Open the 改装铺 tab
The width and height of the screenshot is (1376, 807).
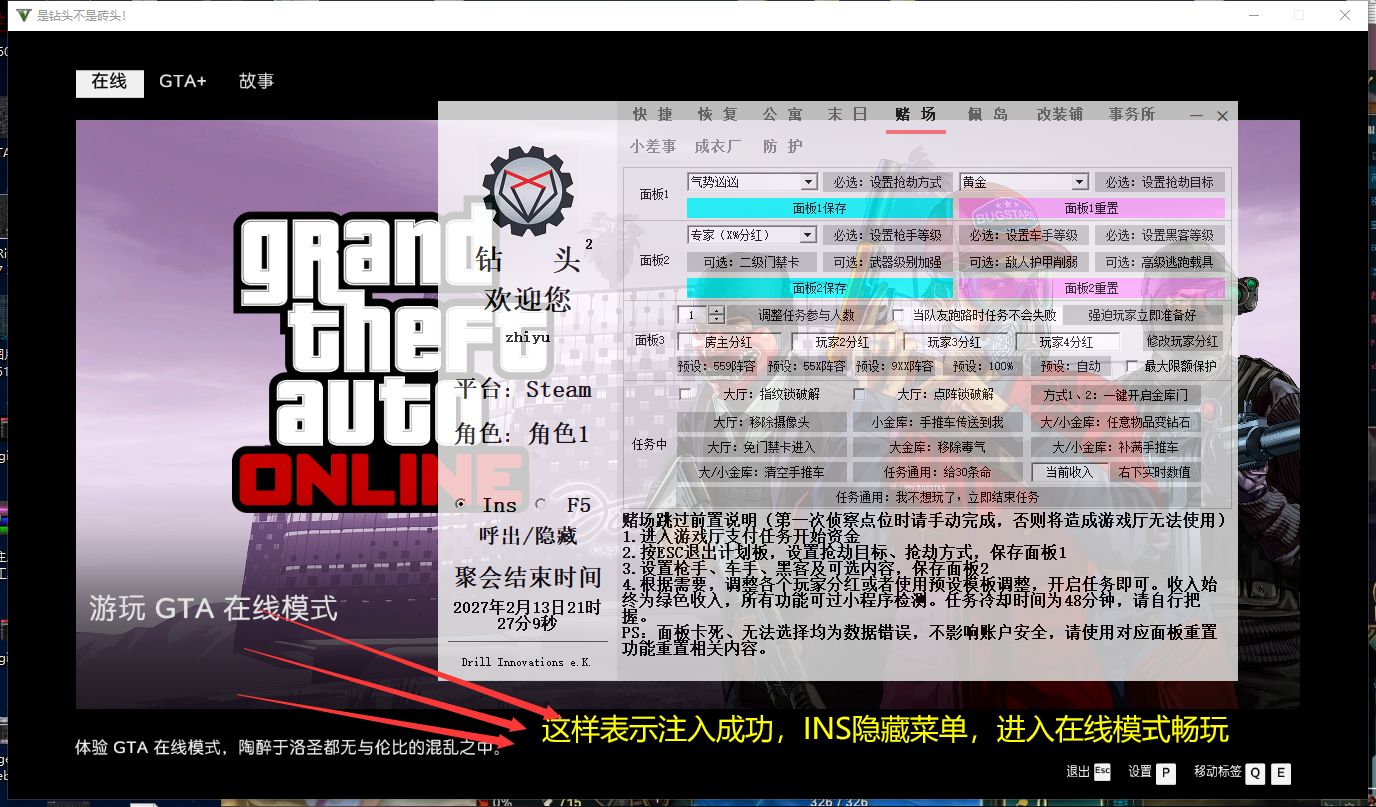coord(1060,114)
